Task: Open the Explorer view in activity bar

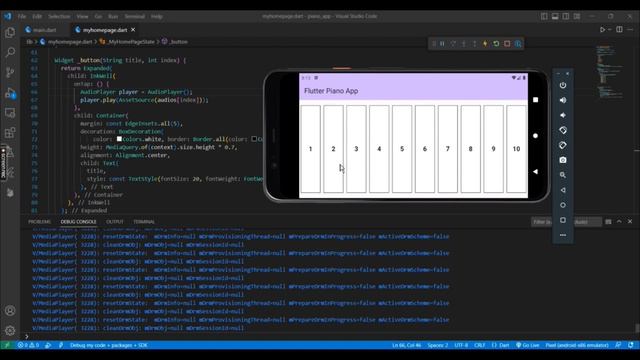Action: [10, 32]
